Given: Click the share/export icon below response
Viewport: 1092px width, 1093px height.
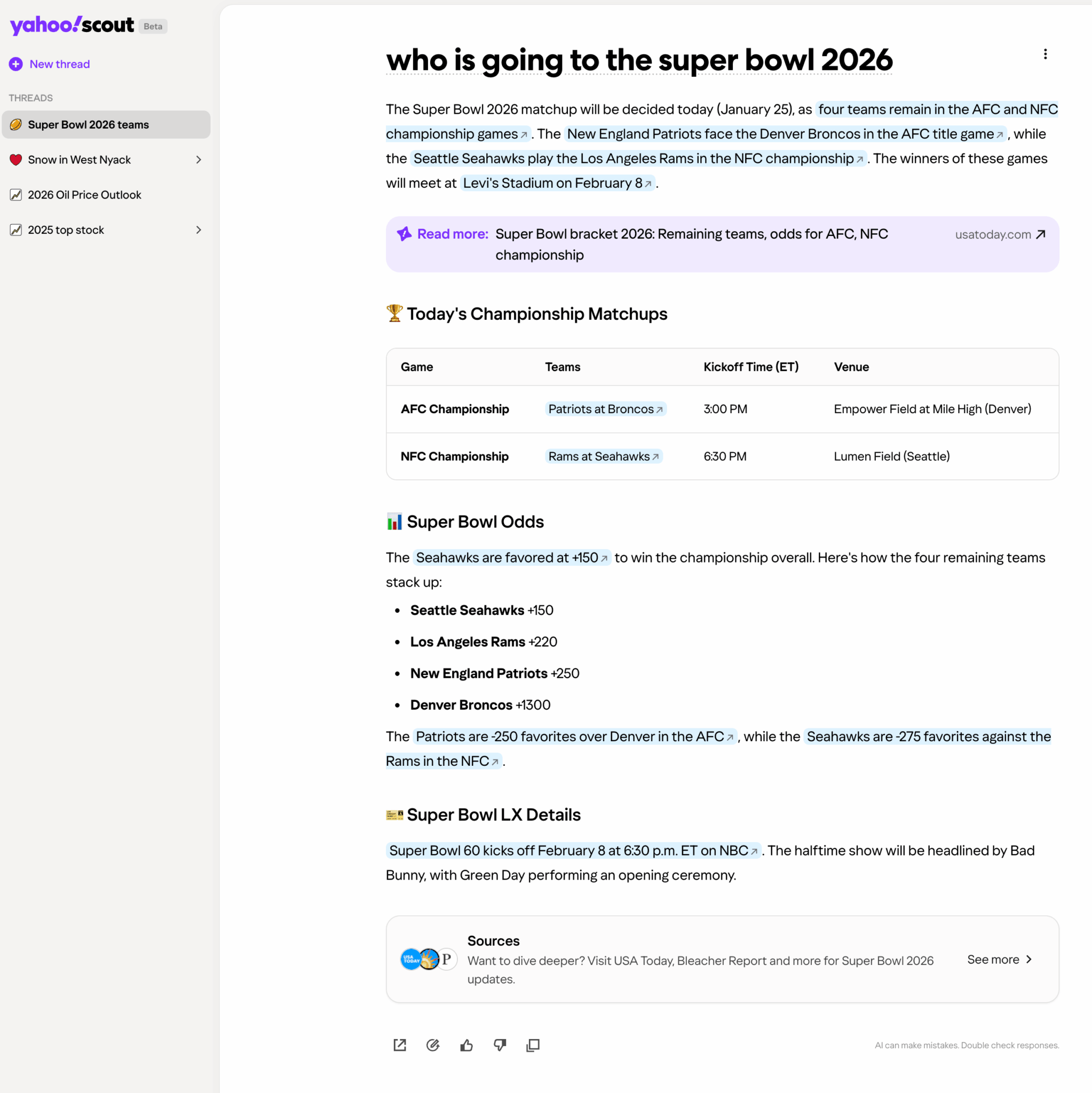Looking at the screenshot, I should (399, 1045).
